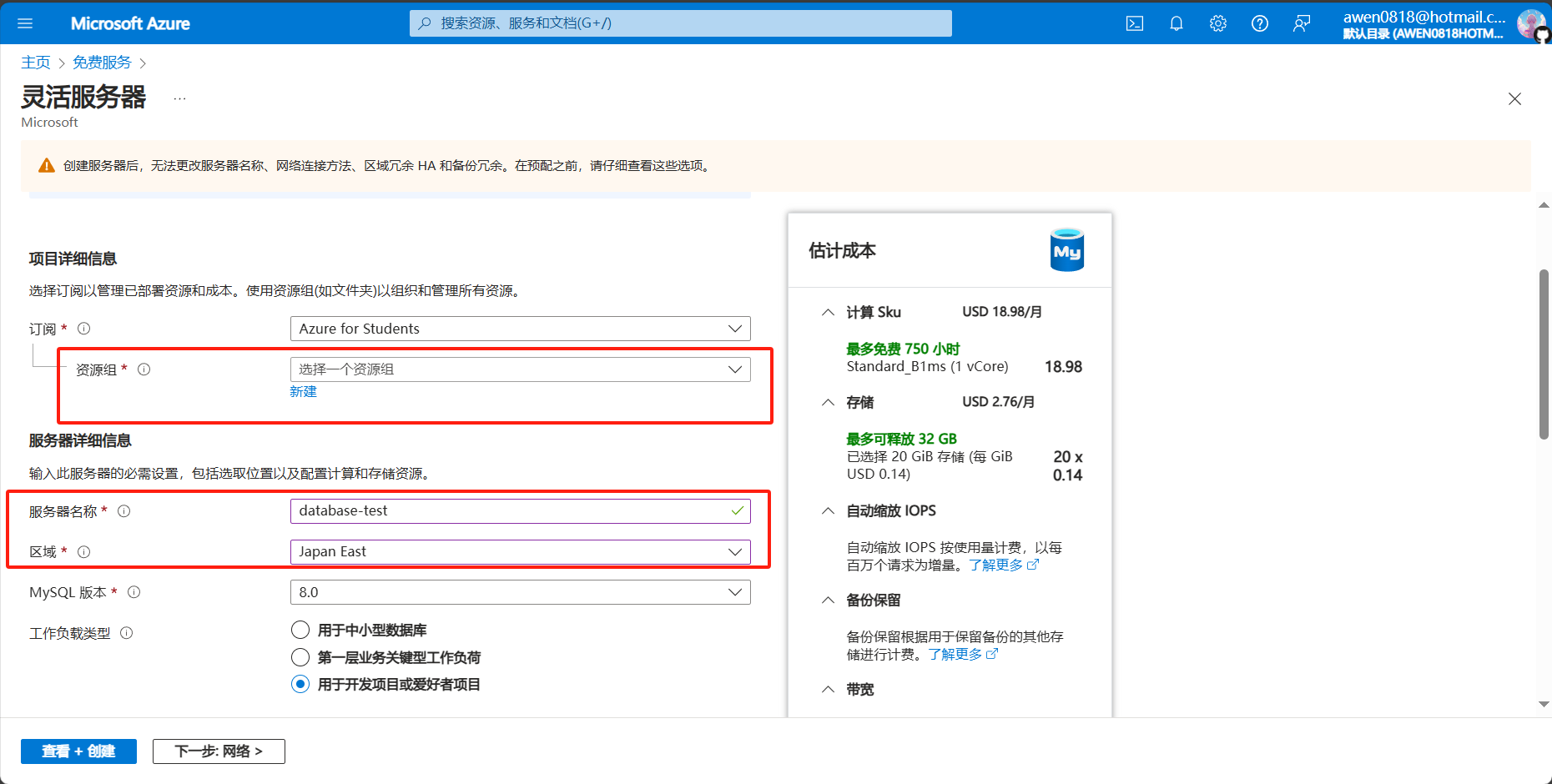Open the 订阅 dropdown Azure for Students

point(520,329)
